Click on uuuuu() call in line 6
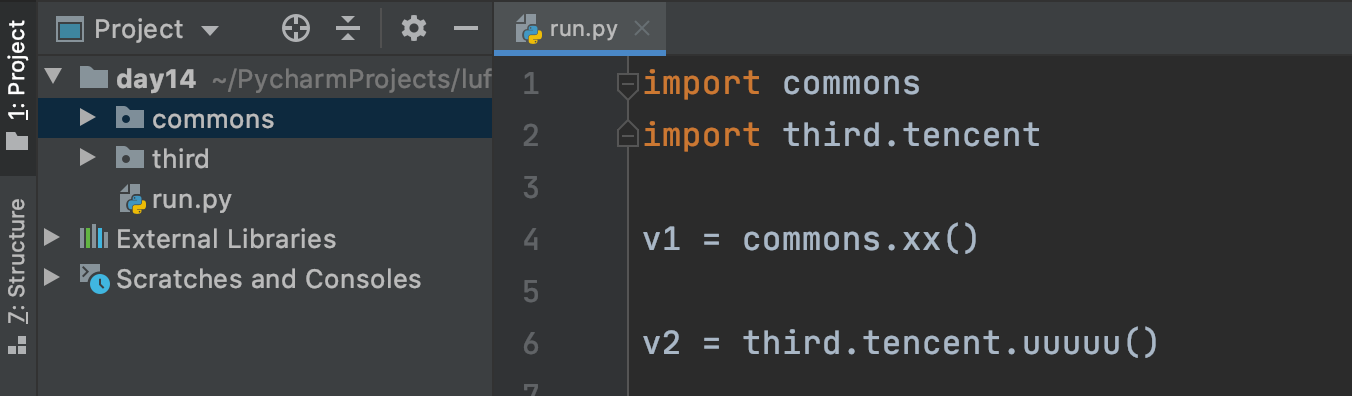The width and height of the screenshot is (1352, 396). click(1090, 343)
